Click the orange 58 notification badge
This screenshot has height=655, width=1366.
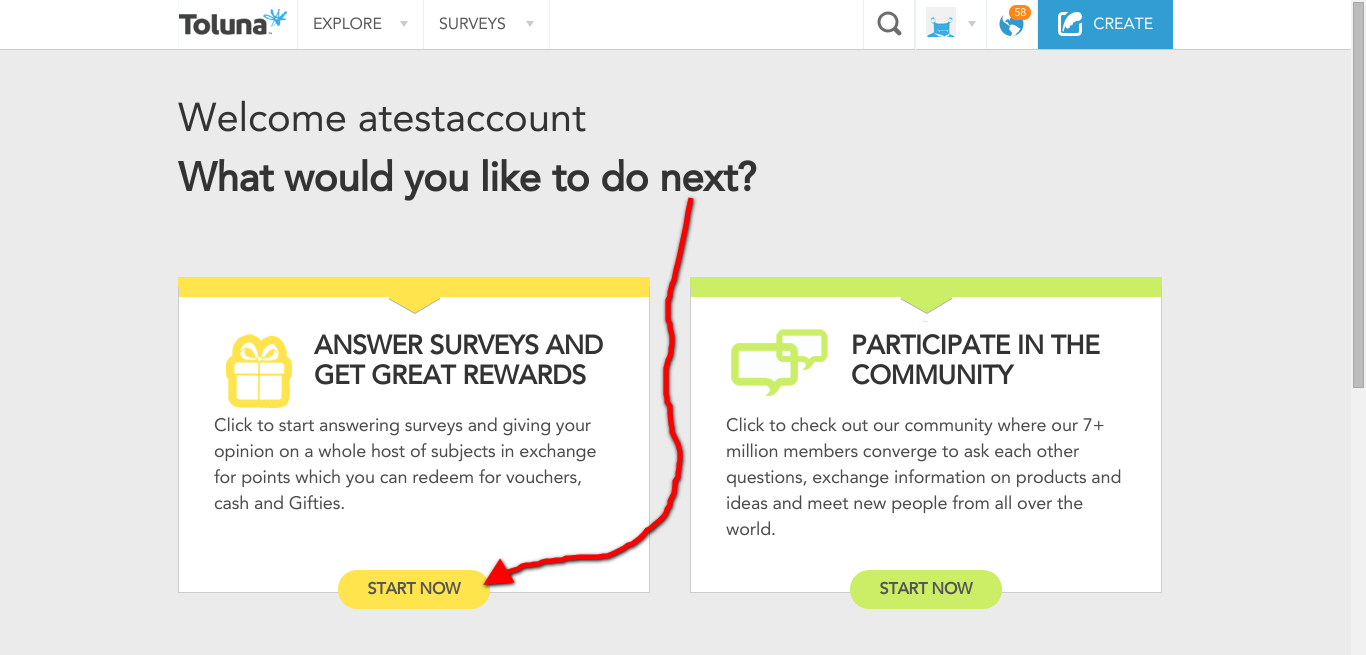(x=1020, y=12)
